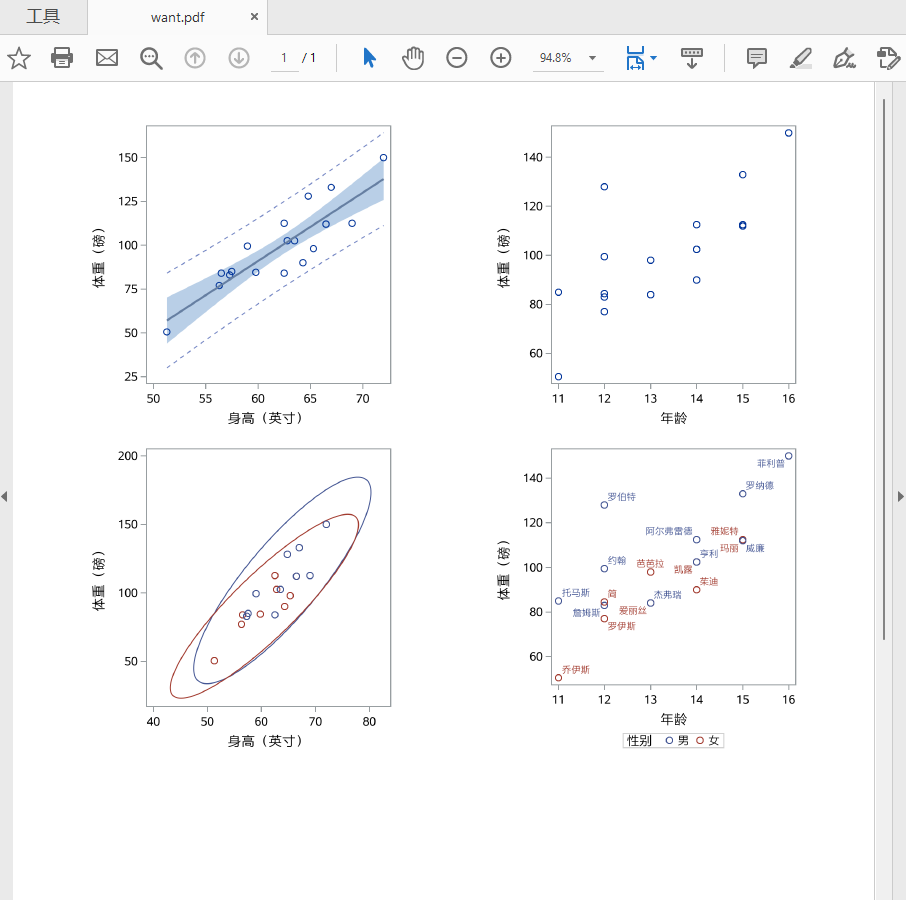
Task: Zoom out with the minus icon
Action: pyautogui.click(x=456, y=58)
